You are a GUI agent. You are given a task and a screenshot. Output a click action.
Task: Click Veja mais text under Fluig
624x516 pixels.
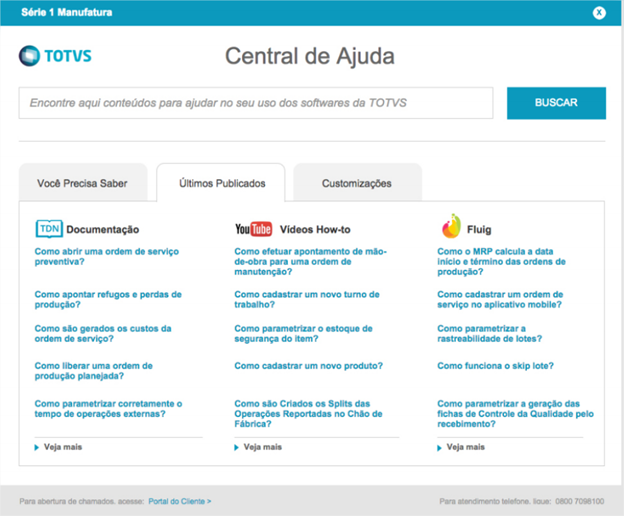466,447
